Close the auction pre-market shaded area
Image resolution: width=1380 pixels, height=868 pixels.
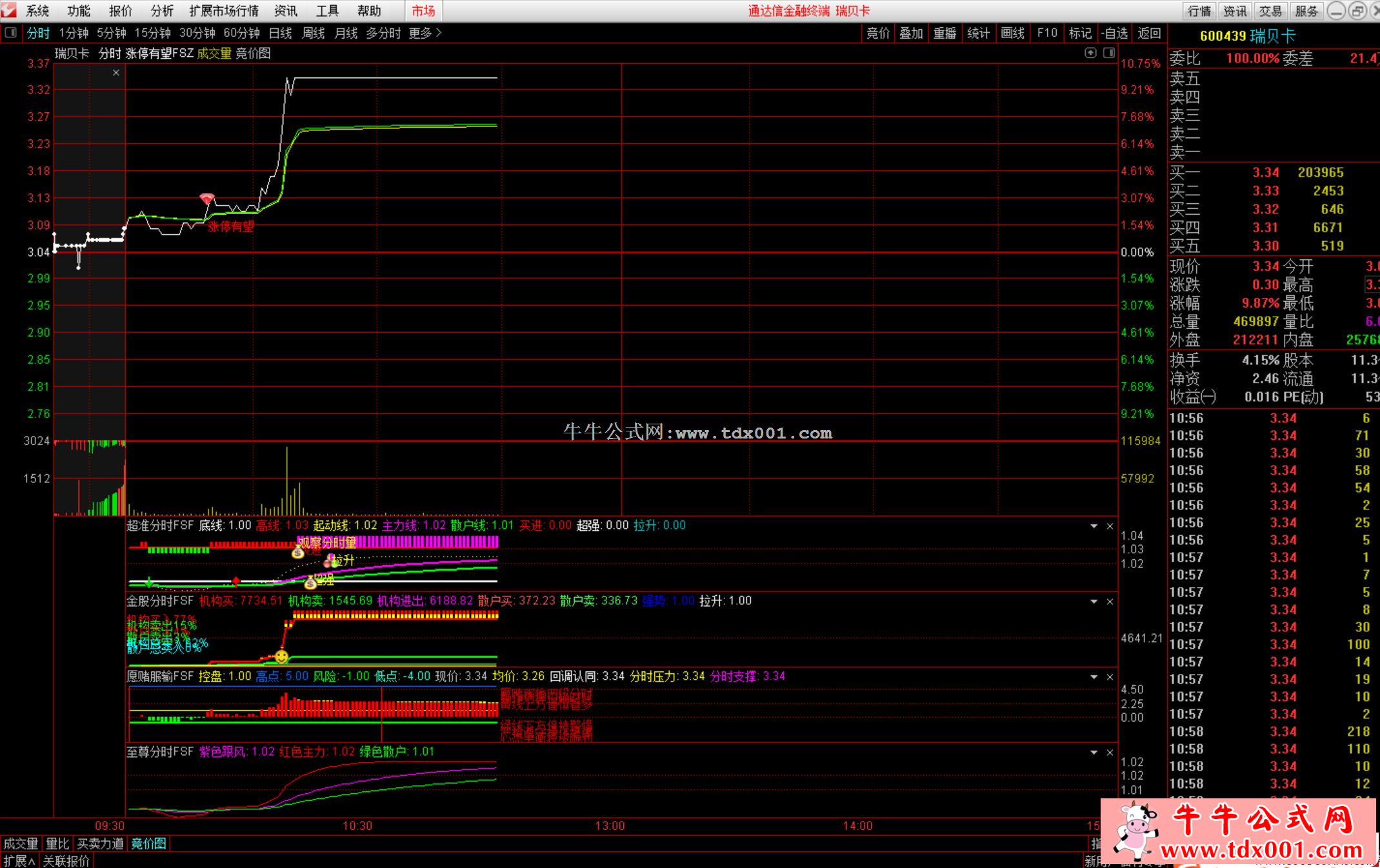pyautogui.click(x=116, y=73)
